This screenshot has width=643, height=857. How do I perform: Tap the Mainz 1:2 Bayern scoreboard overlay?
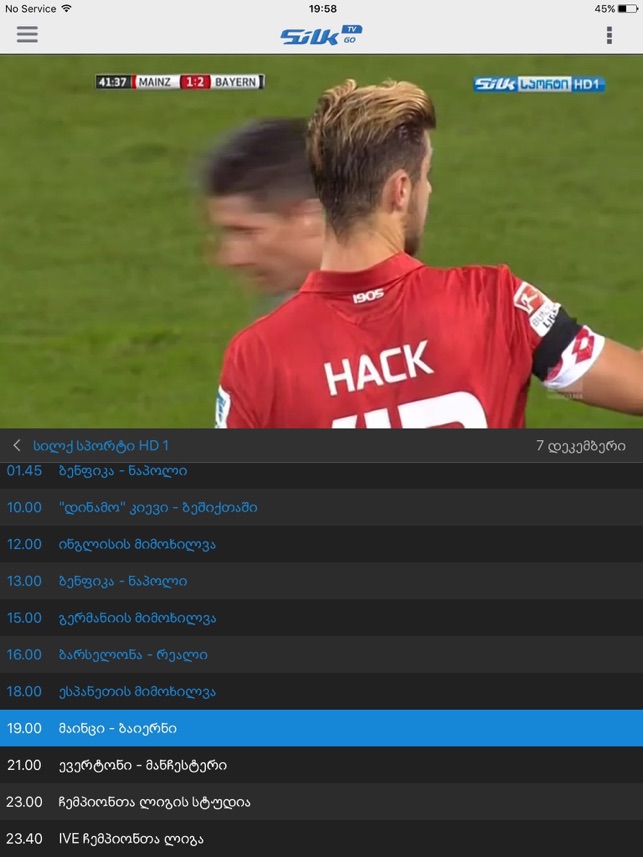[x=180, y=82]
